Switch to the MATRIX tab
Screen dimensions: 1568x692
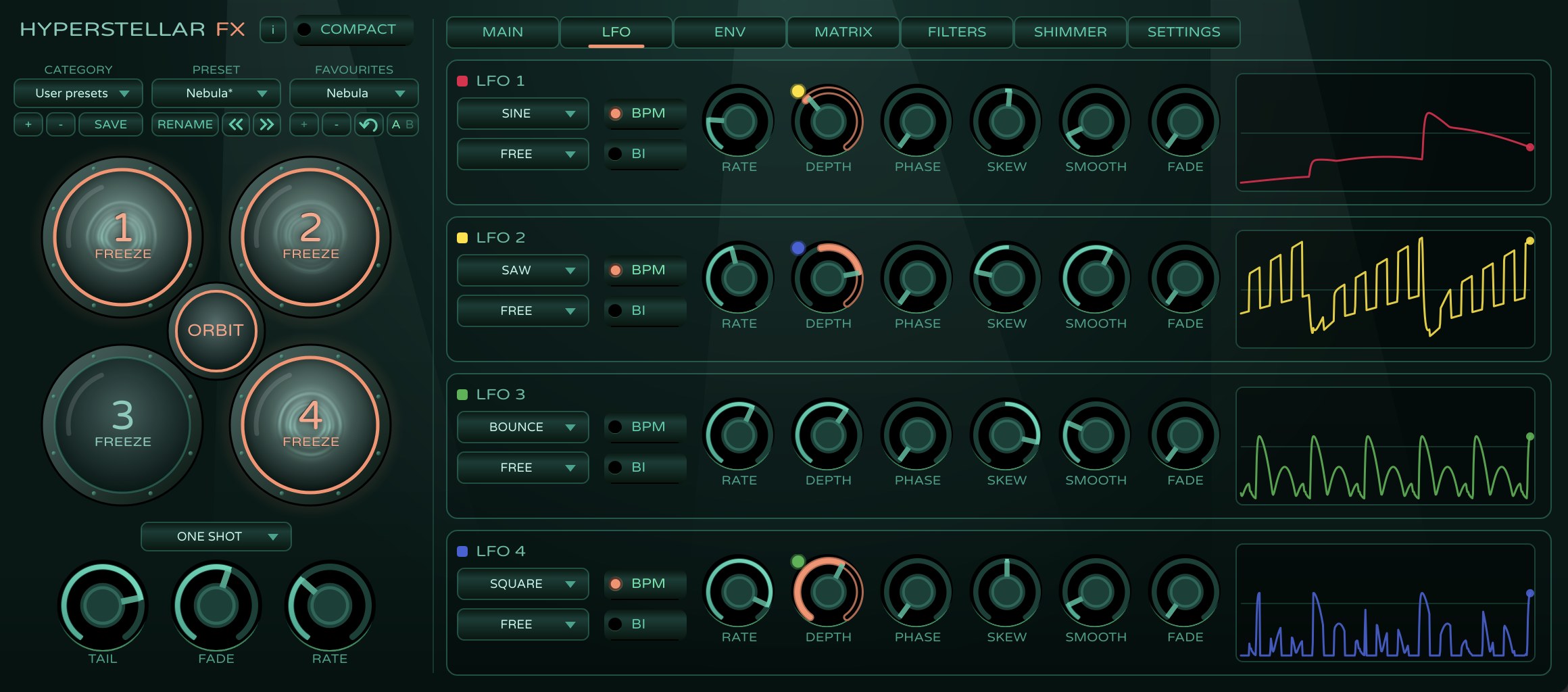click(843, 32)
